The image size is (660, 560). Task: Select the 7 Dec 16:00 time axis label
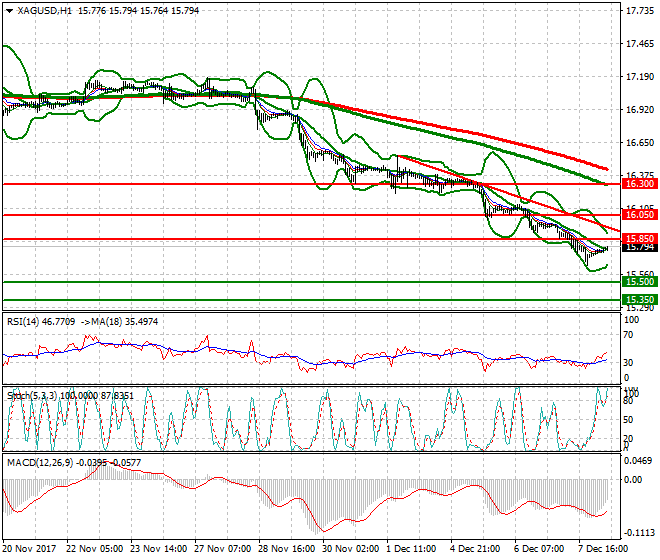pos(603,549)
